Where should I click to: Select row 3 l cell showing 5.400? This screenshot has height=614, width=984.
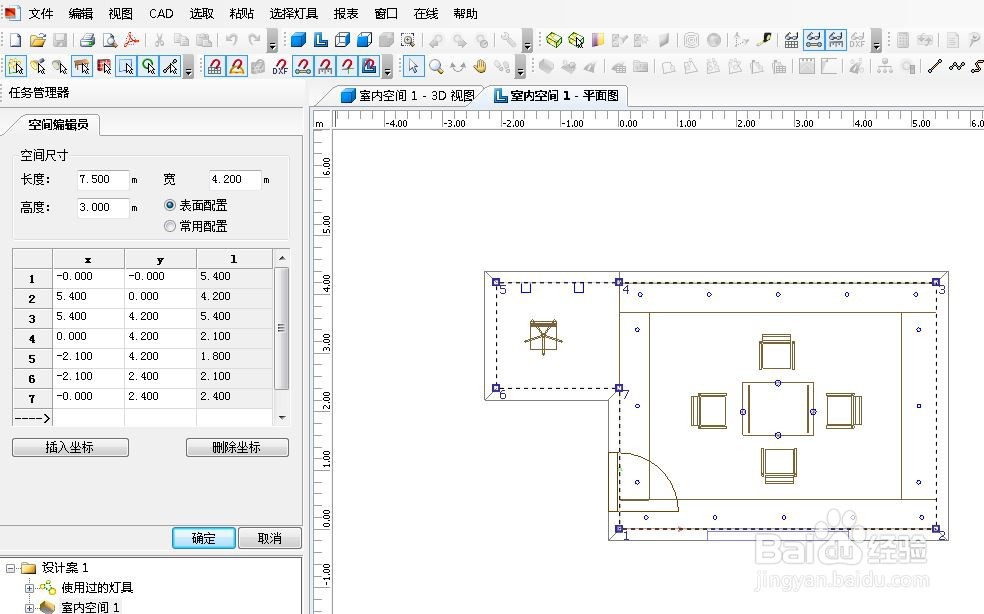[235, 316]
